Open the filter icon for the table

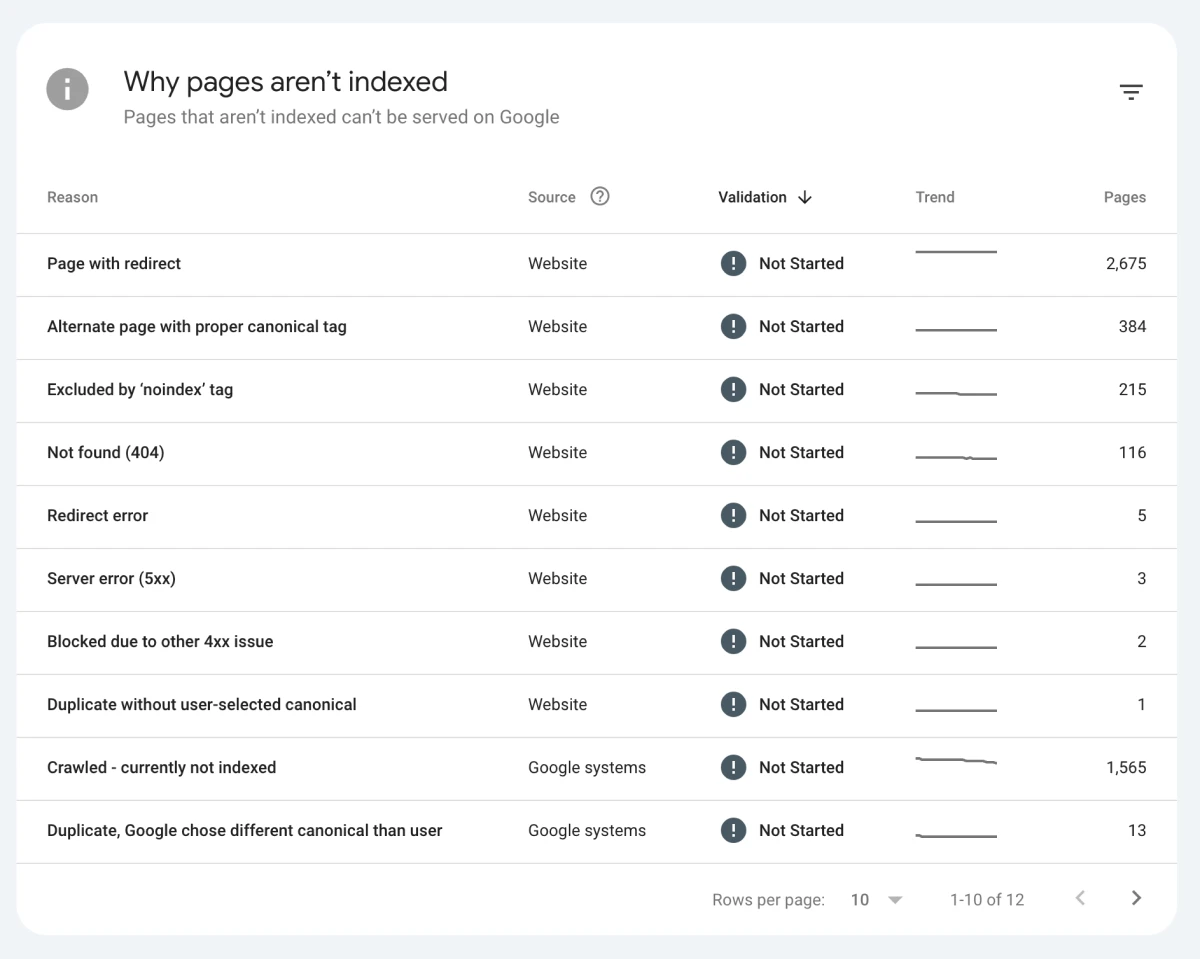point(1131,92)
